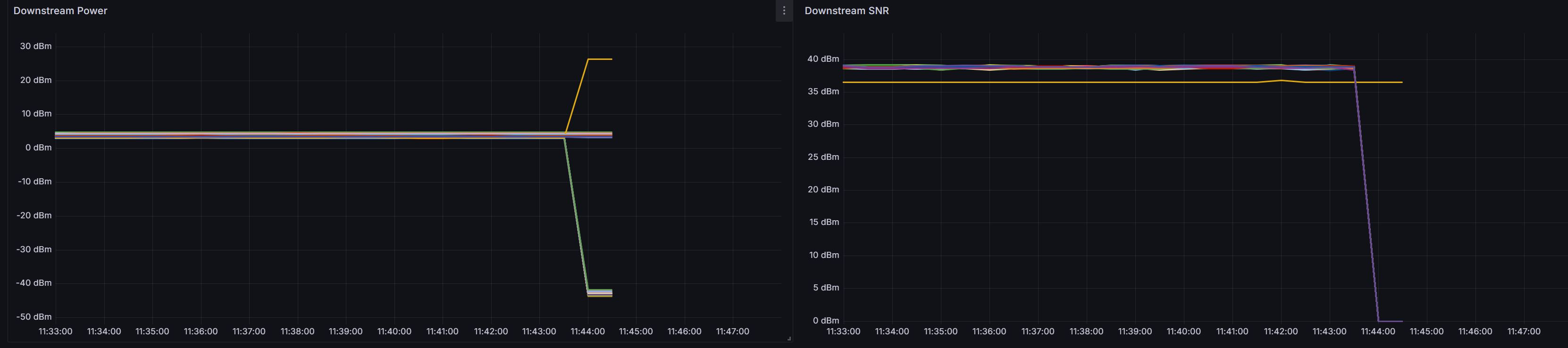Image resolution: width=1568 pixels, height=348 pixels.
Task: Click the -50 dBm label in Downstream Power
Action: point(34,317)
